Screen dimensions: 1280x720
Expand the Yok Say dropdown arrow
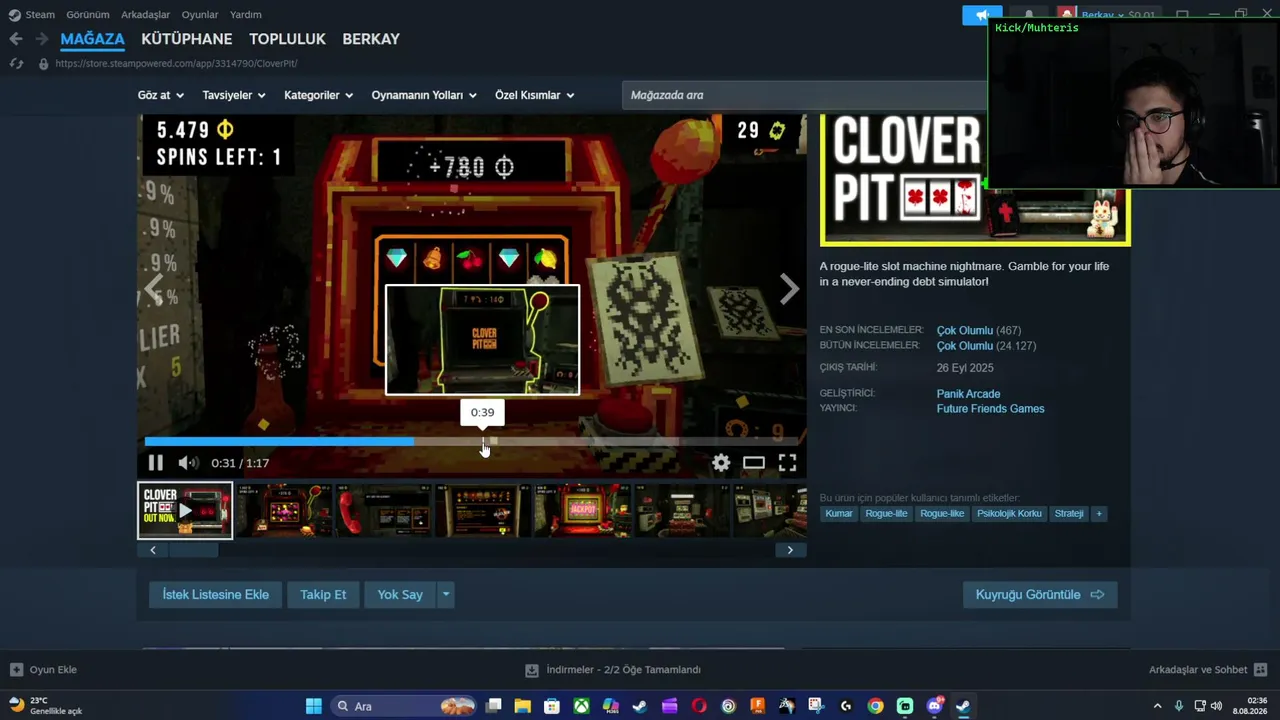(446, 595)
